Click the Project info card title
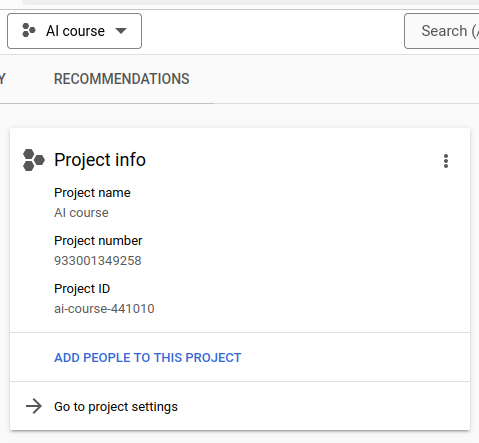This screenshot has width=479, height=443. [100, 160]
